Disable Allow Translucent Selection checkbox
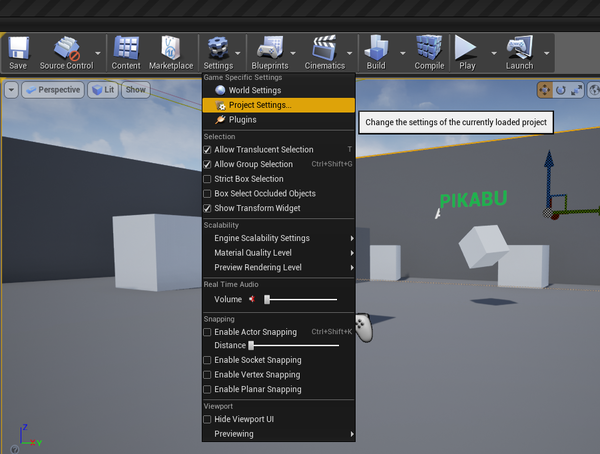This screenshot has width=600, height=454. pos(208,150)
